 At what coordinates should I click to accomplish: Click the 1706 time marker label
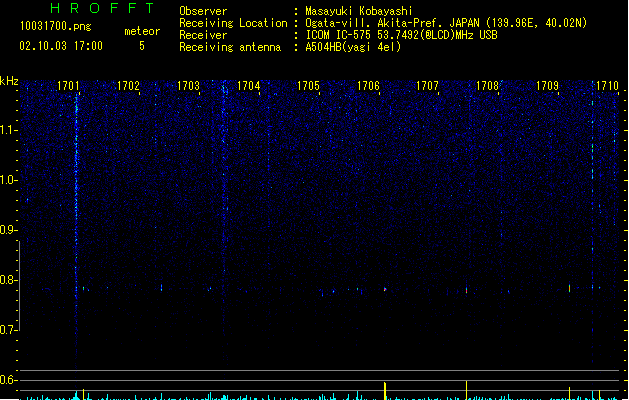(x=368, y=86)
